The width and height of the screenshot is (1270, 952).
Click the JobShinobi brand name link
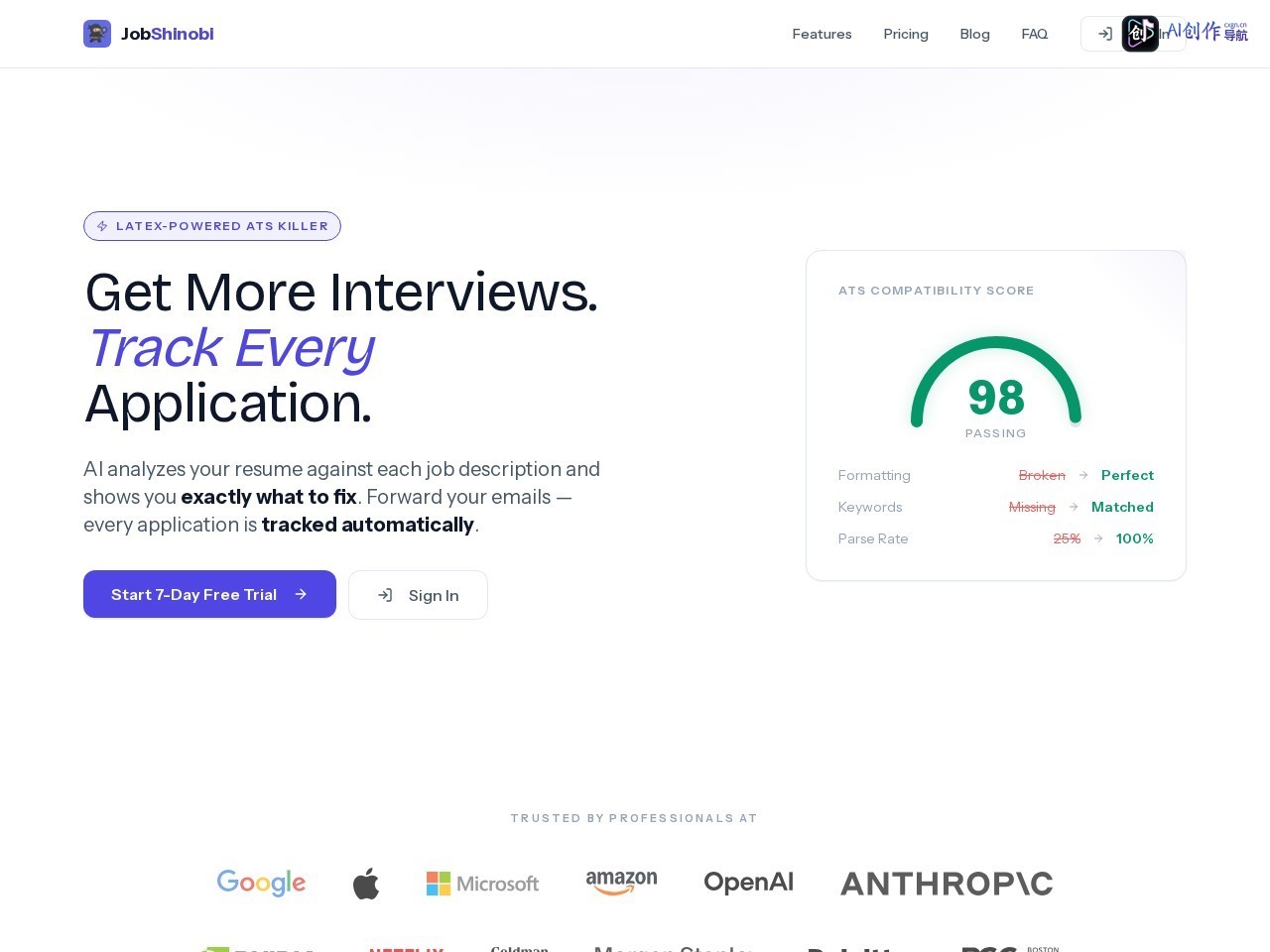tap(168, 34)
